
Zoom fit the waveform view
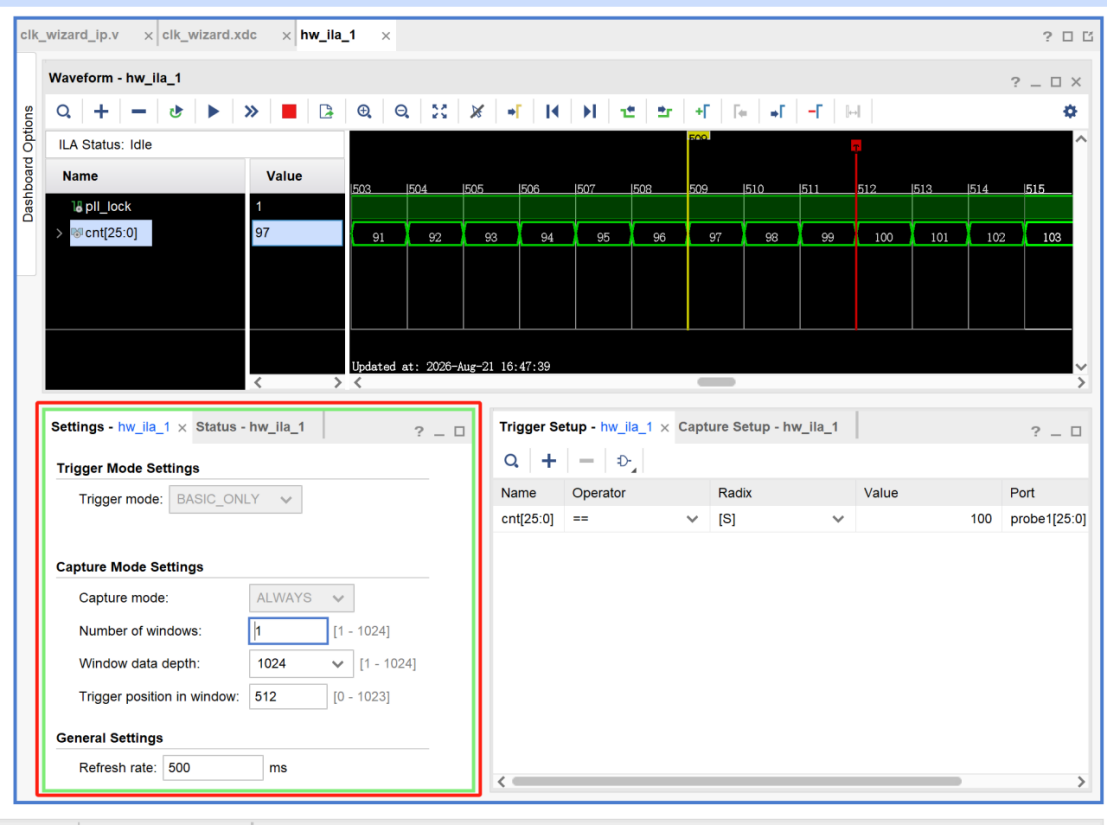pos(439,112)
